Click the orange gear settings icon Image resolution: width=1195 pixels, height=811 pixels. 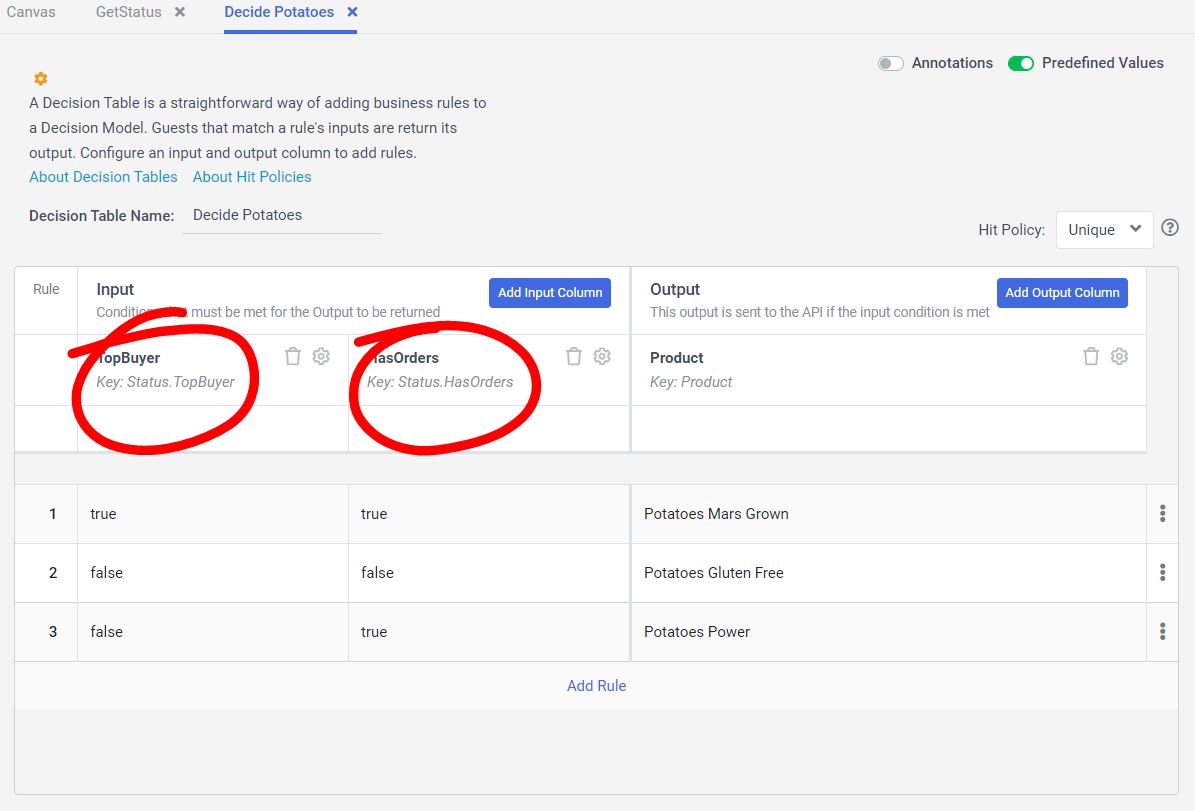[x=41, y=79]
